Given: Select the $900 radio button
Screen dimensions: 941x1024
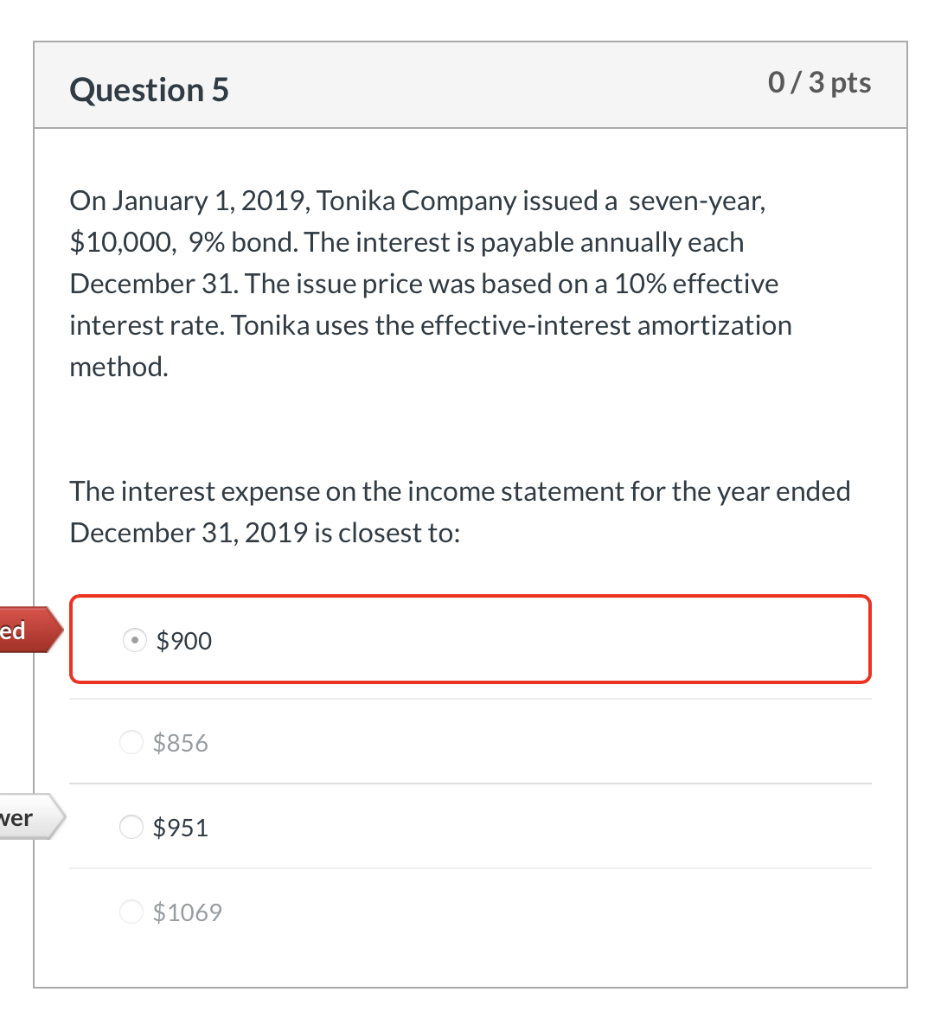Looking at the screenshot, I should [x=134, y=640].
